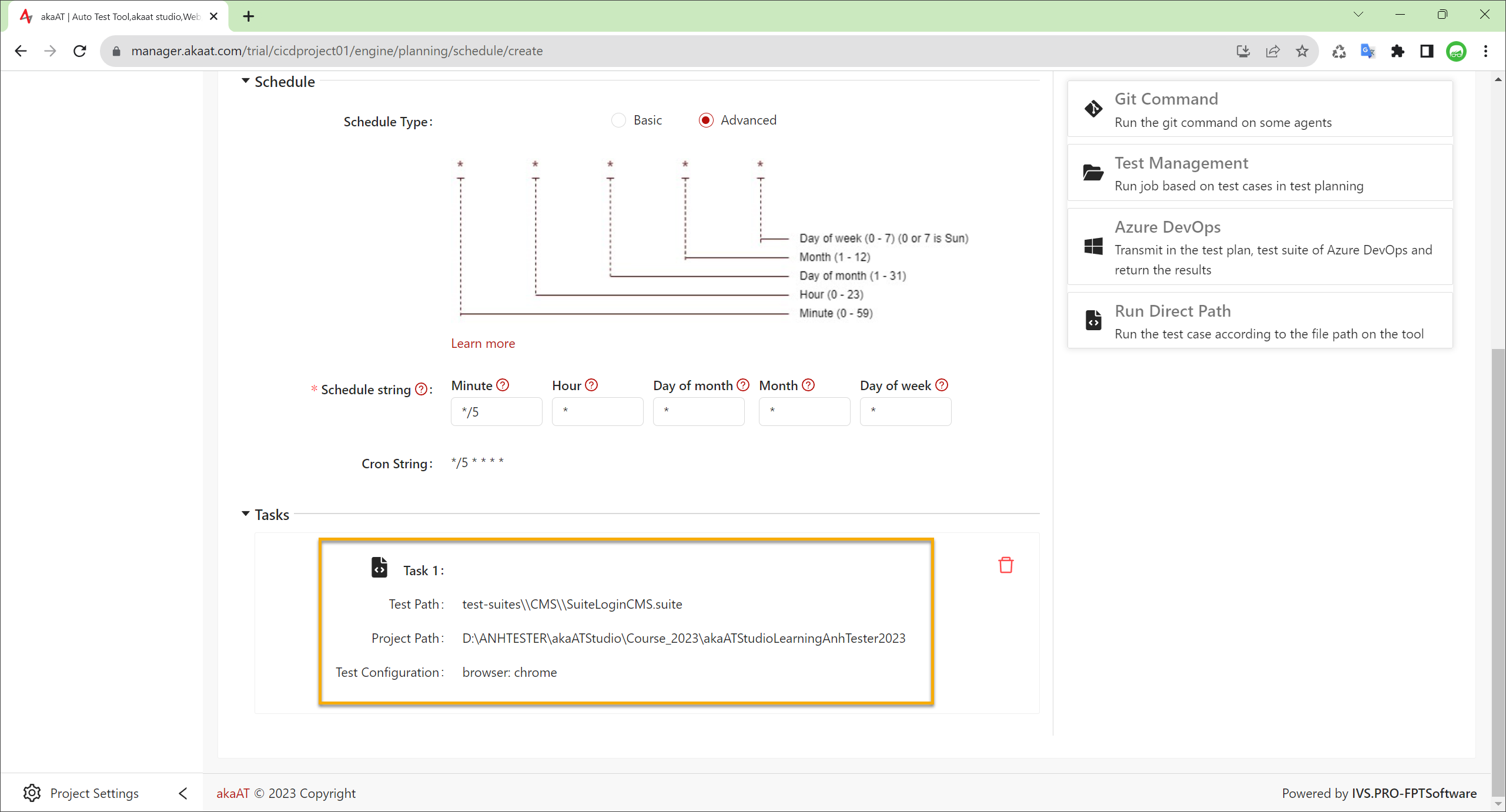Open Project Settings gear icon
1506x812 pixels.
coord(32,793)
